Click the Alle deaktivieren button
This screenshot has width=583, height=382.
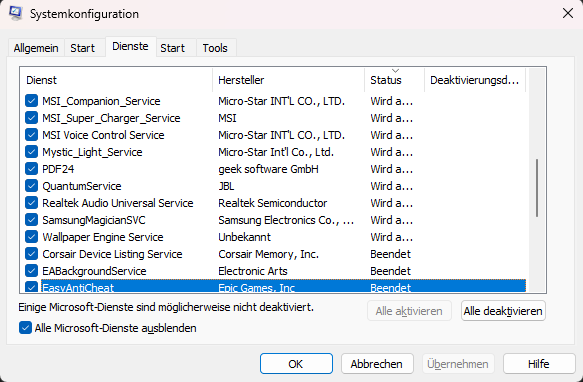[x=503, y=311]
